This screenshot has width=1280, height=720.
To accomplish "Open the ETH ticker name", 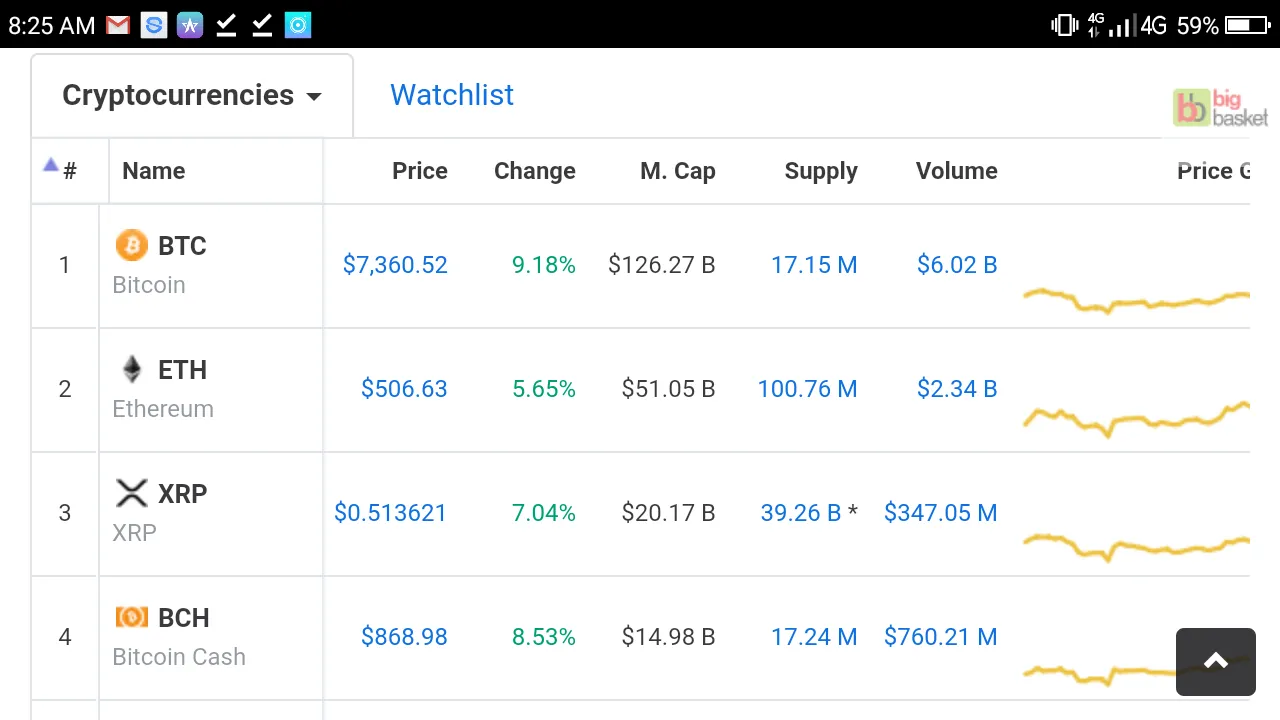I will click(x=182, y=370).
